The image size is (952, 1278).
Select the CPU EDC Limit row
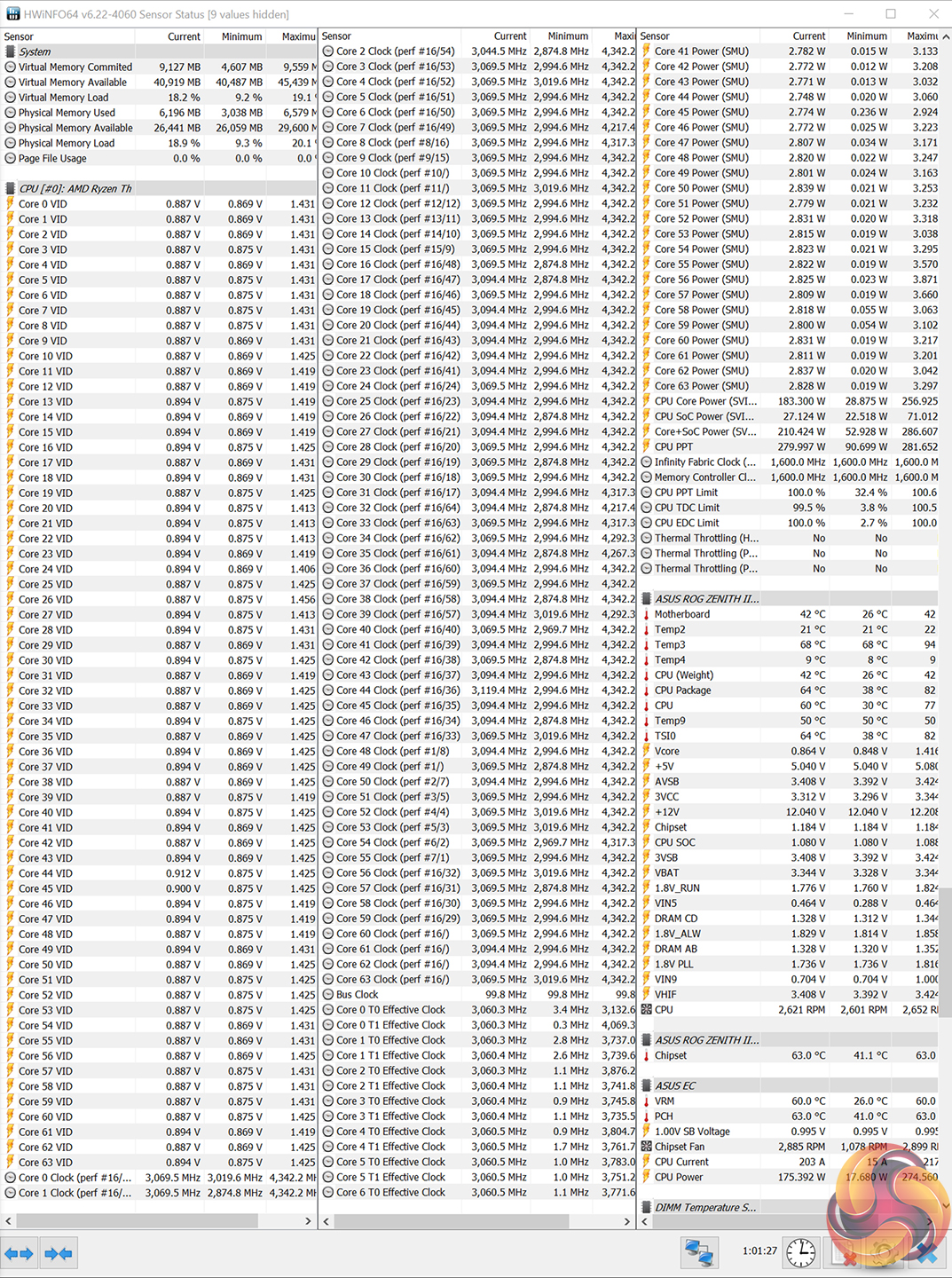coord(788,523)
